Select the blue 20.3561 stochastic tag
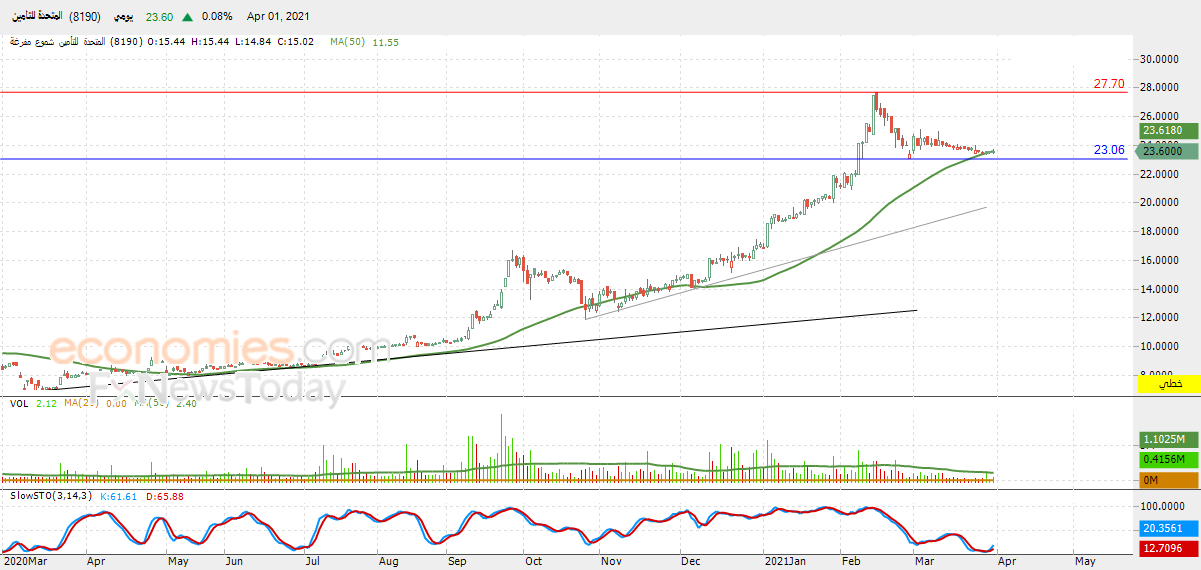Image resolution: width=1201 pixels, height=570 pixels. 1168,530
